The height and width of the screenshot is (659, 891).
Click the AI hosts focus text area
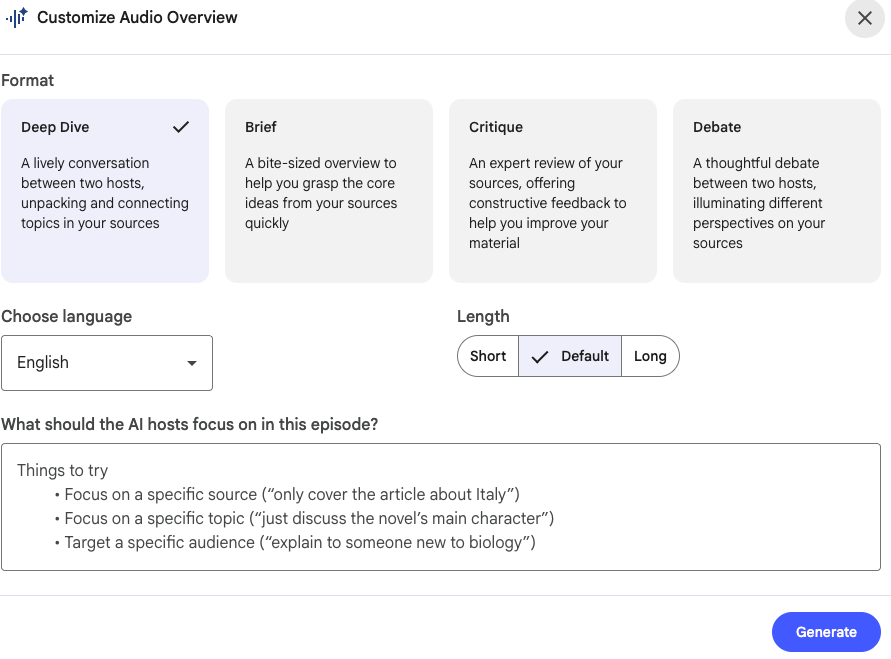[x=441, y=507]
